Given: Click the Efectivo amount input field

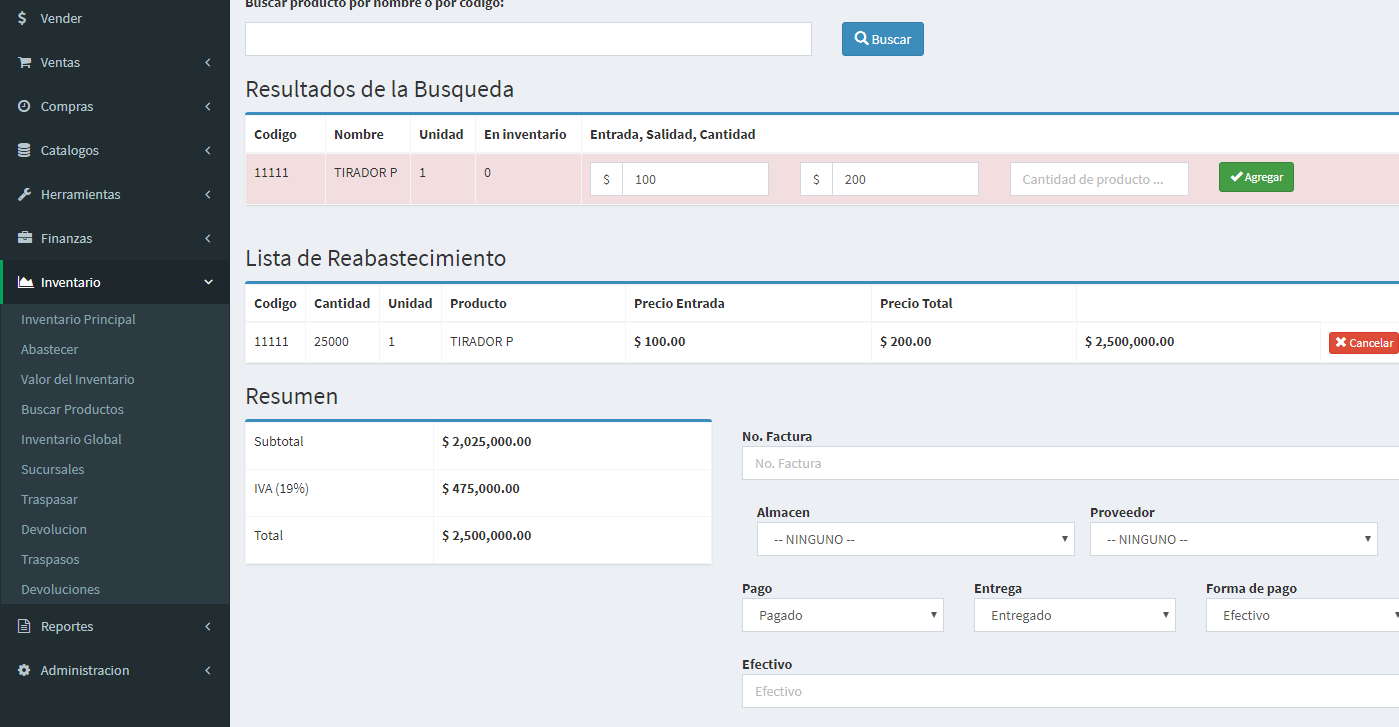Looking at the screenshot, I should pyautogui.click(x=1070, y=691).
